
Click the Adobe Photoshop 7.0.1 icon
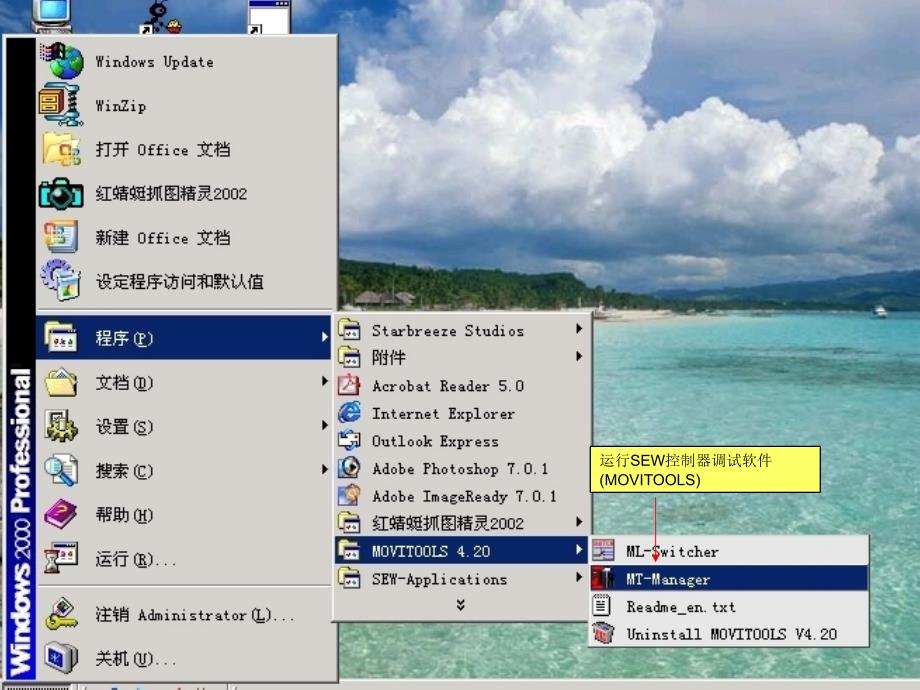click(349, 468)
